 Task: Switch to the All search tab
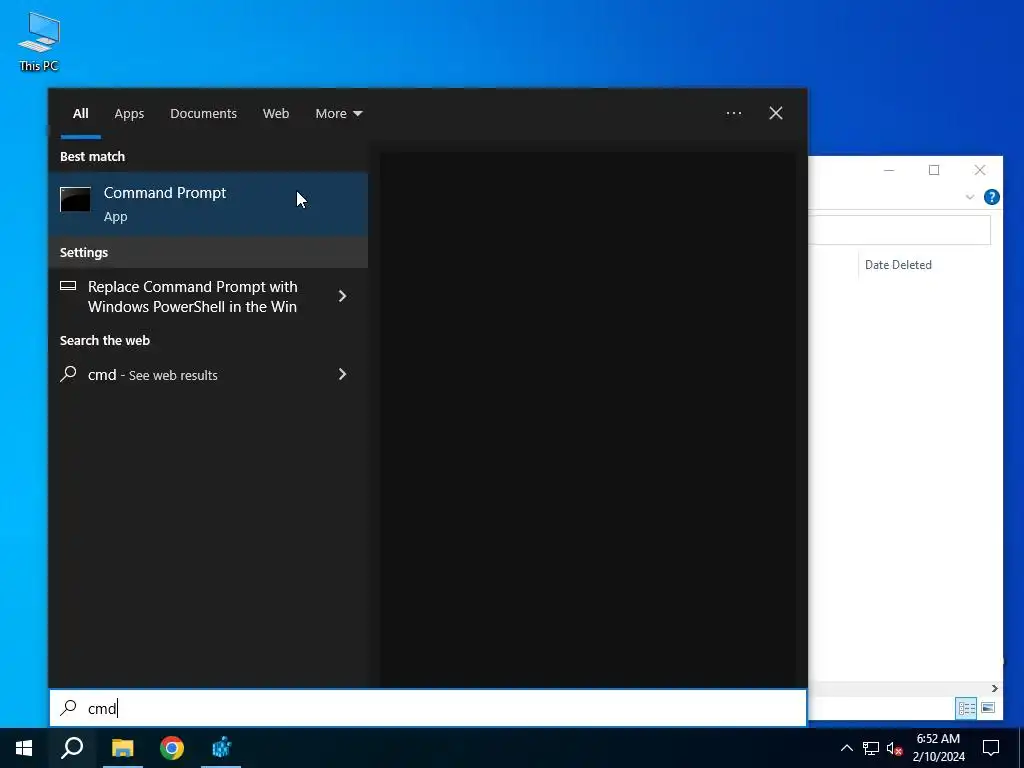click(x=80, y=114)
